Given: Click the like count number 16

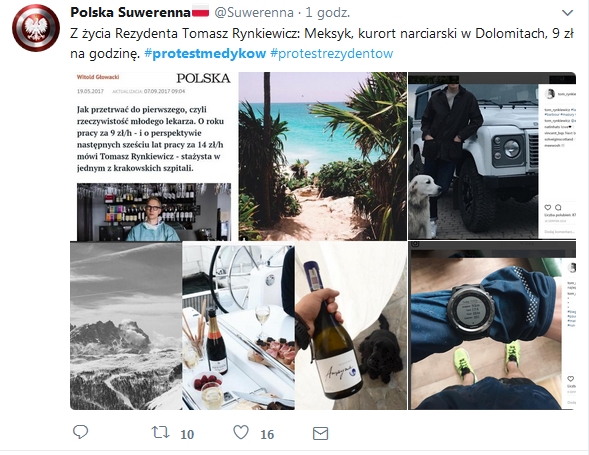Looking at the screenshot, I should click(267, 435).
